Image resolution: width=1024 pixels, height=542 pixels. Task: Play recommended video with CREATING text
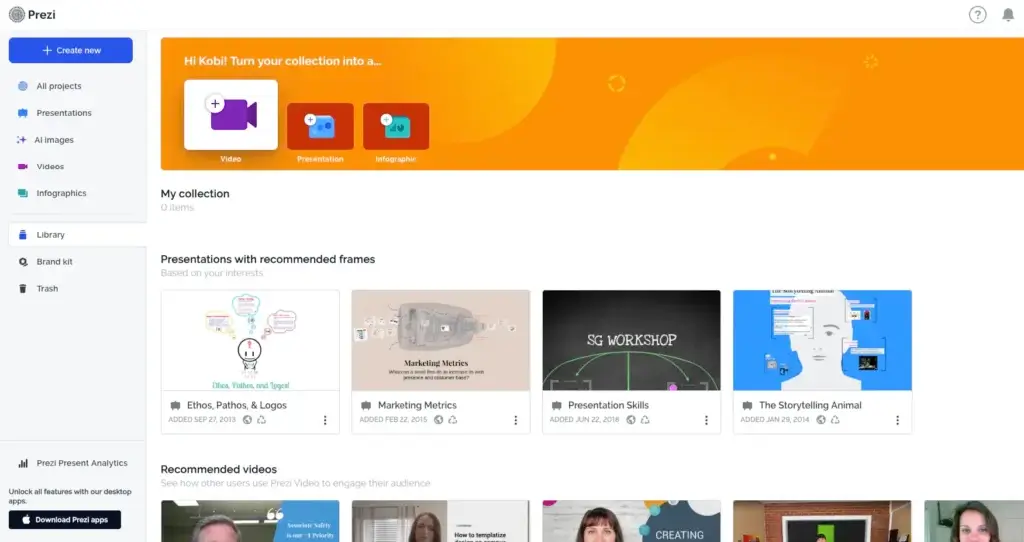coord(632,521)
